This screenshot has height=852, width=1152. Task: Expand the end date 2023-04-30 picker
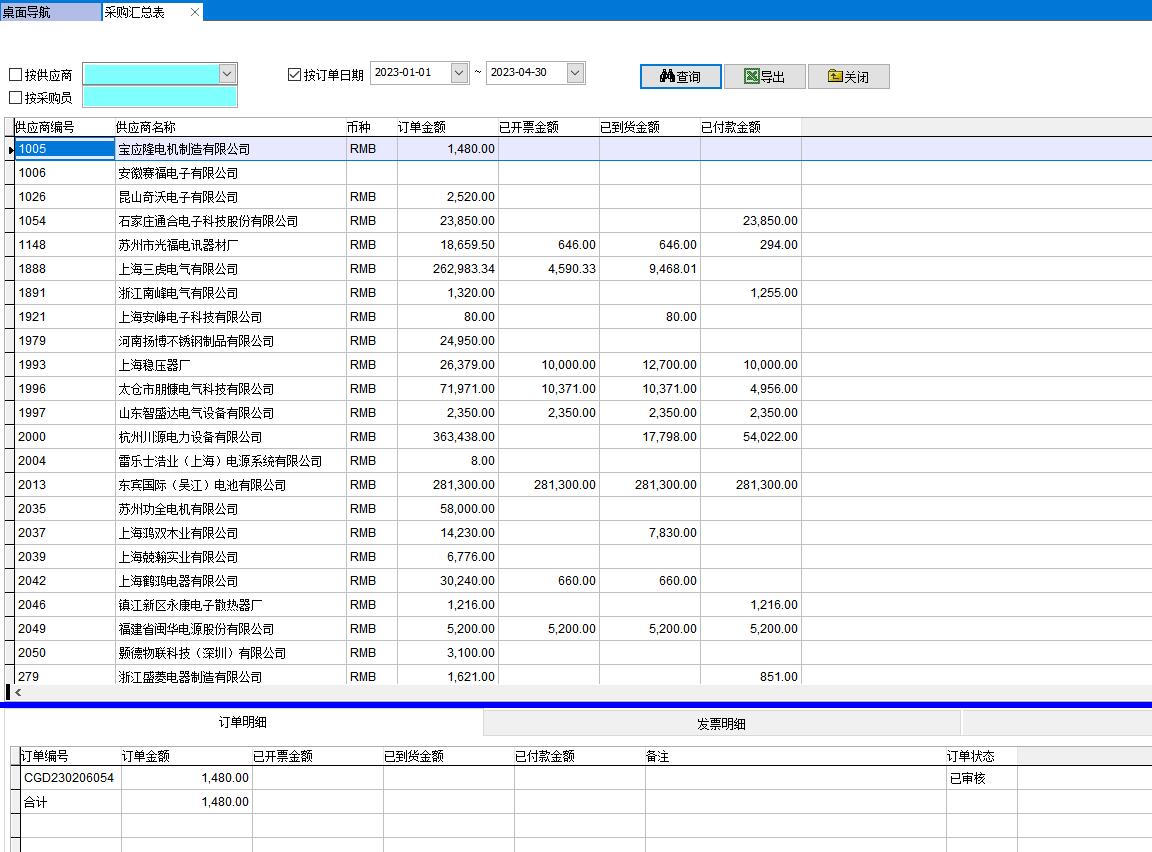(x=575, y=73)
